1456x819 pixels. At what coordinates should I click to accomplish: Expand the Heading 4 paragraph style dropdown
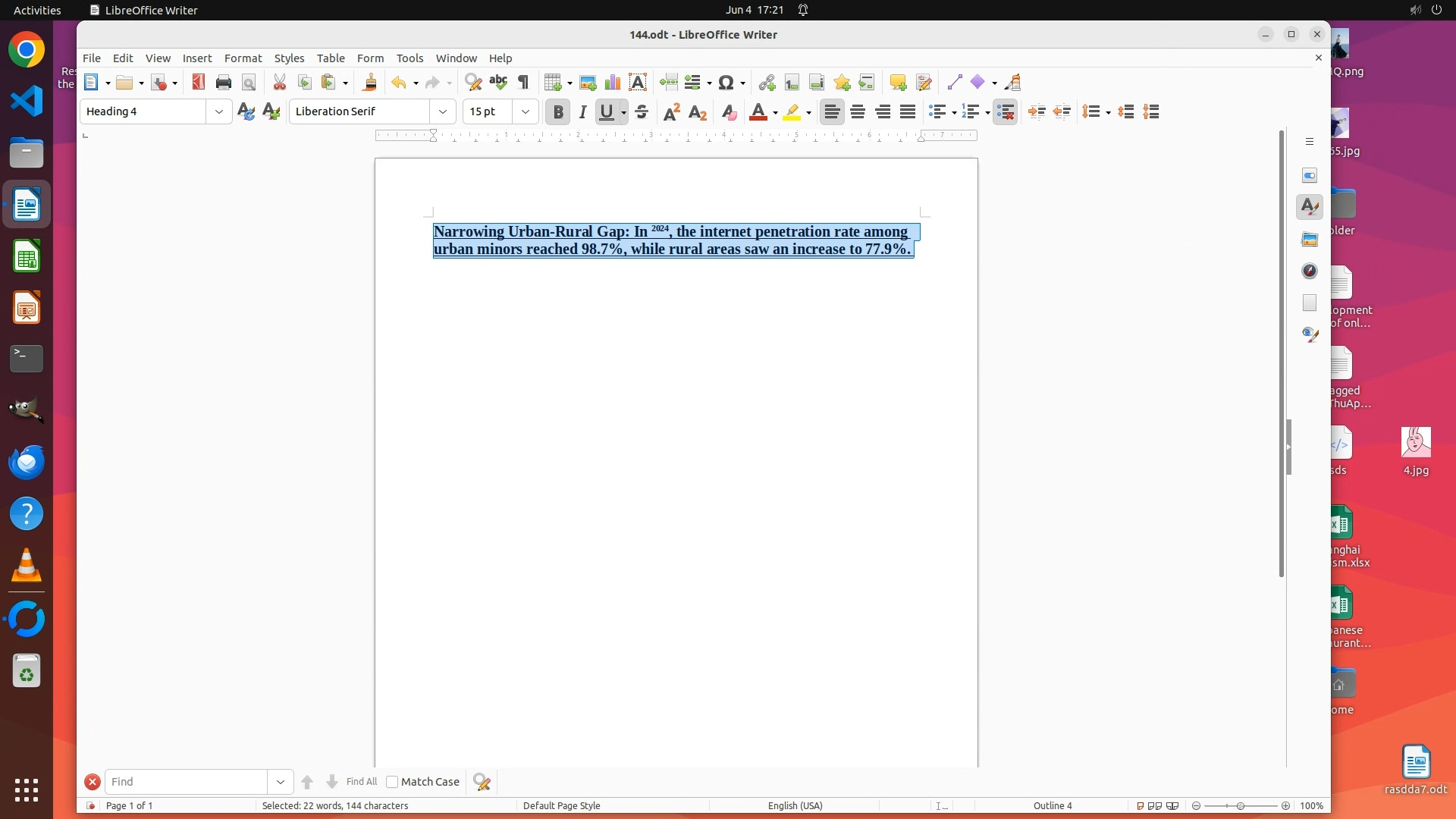coord(218,111)
